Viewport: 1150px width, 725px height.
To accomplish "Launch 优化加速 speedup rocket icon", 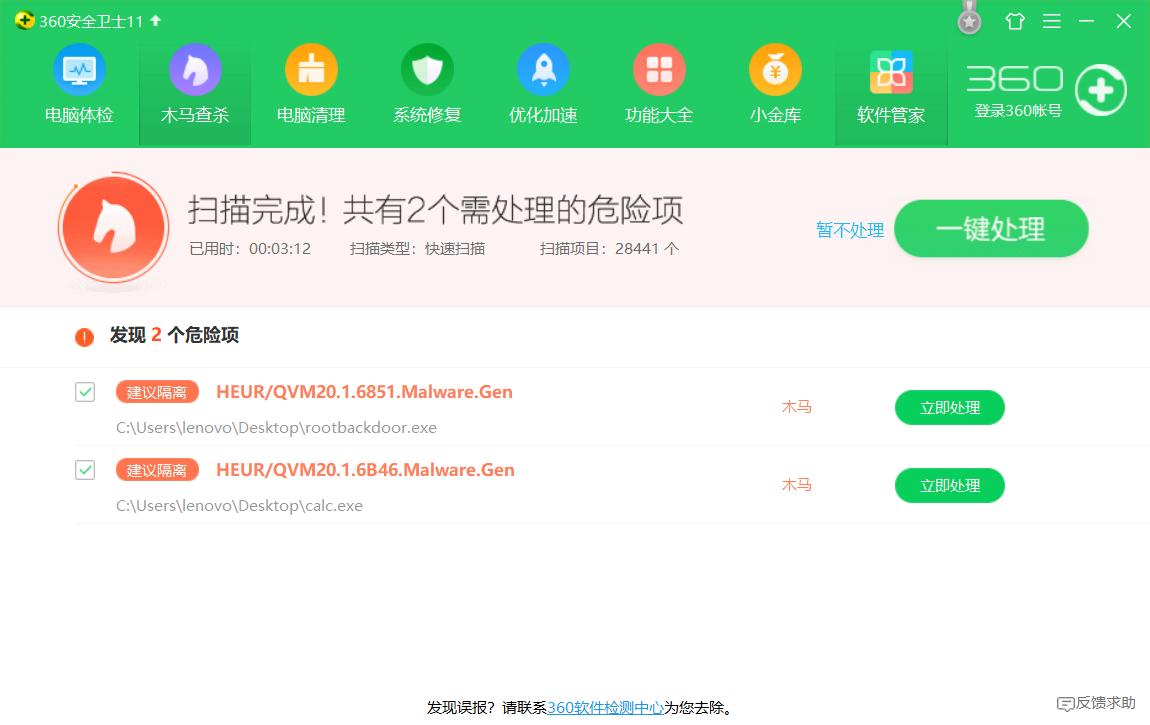I will 543,70.
